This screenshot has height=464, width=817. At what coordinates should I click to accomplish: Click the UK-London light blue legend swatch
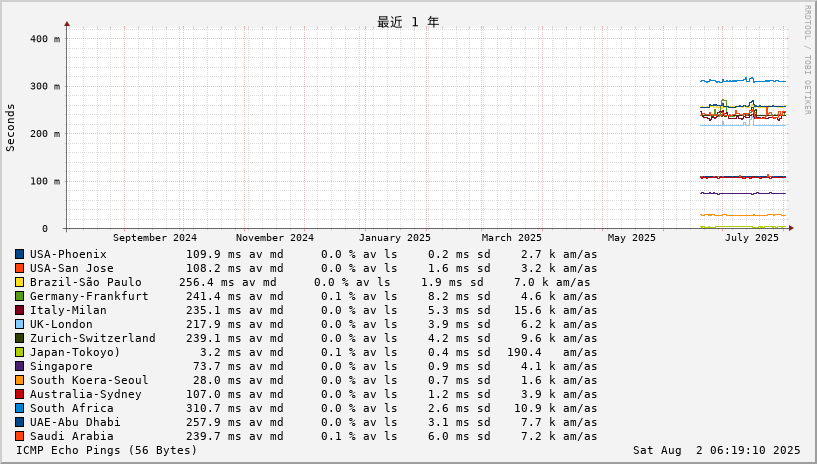19,324
